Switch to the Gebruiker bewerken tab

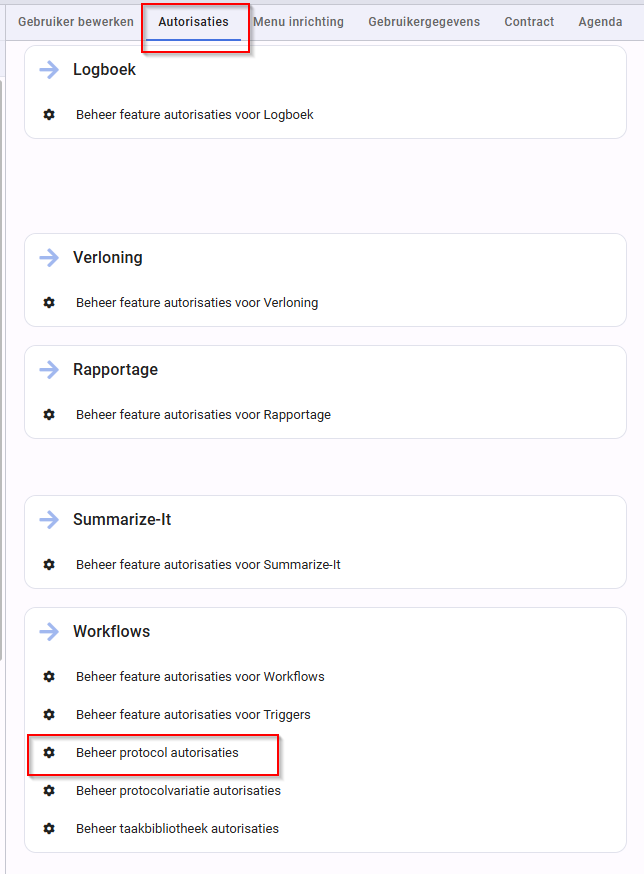(76, 22)
